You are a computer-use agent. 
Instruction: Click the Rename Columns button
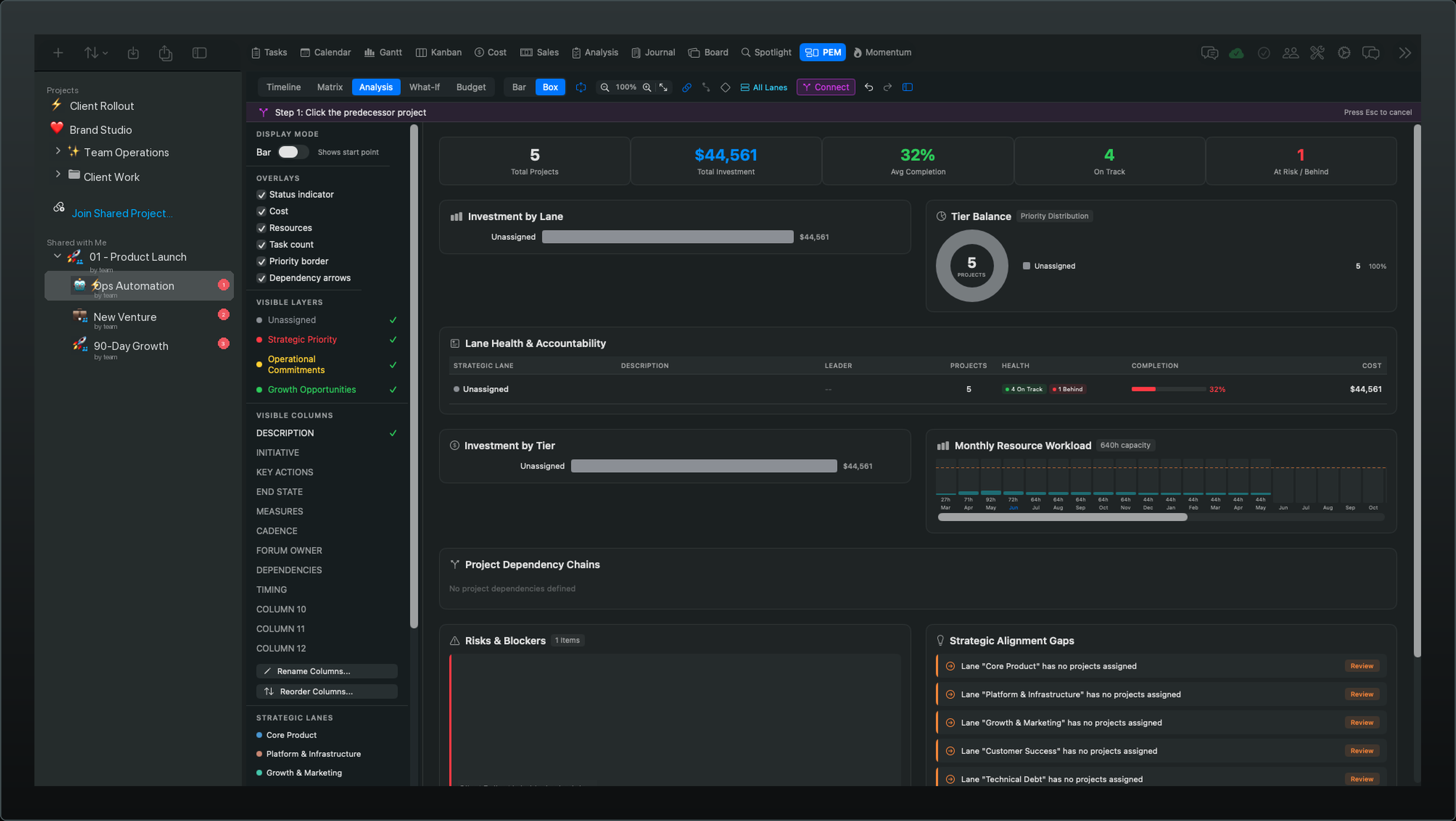point(327,671)
